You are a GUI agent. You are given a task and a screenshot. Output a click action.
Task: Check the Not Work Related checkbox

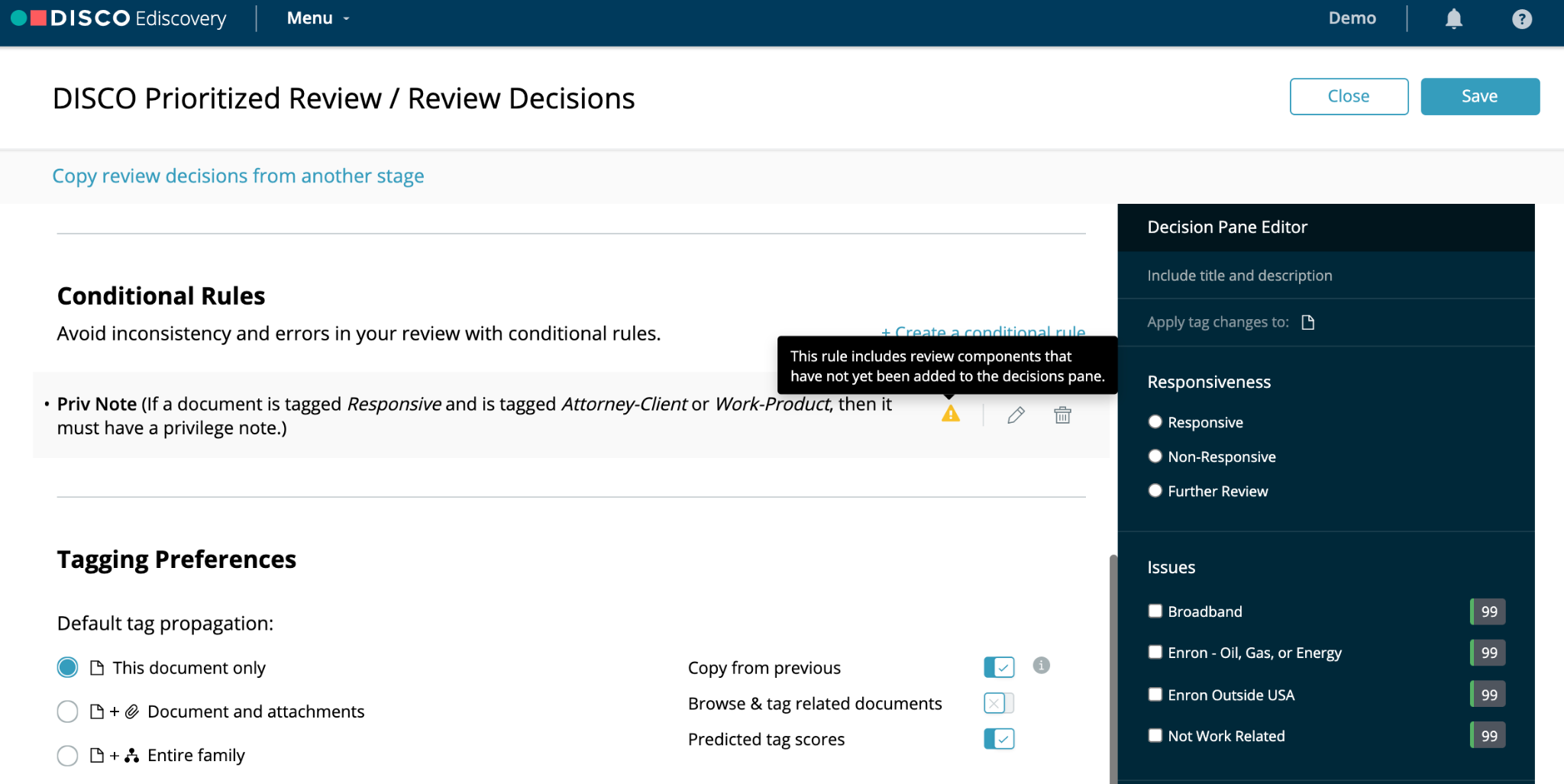(1155, 735)
